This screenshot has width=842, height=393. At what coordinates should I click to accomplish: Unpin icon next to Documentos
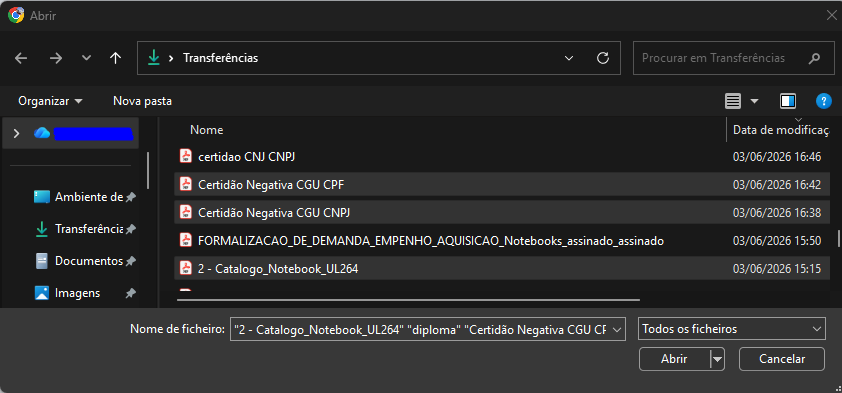click(130, 261)
